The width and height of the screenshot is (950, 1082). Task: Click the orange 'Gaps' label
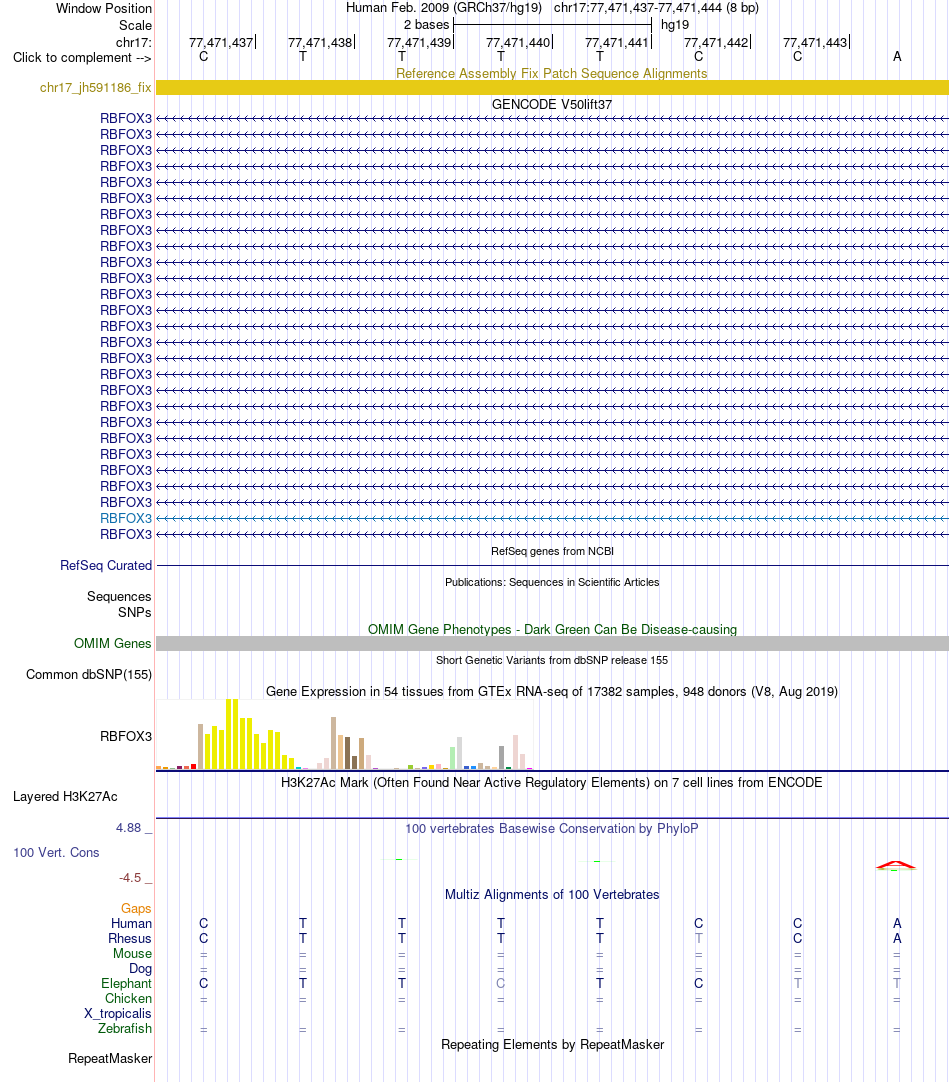(136, 909)
